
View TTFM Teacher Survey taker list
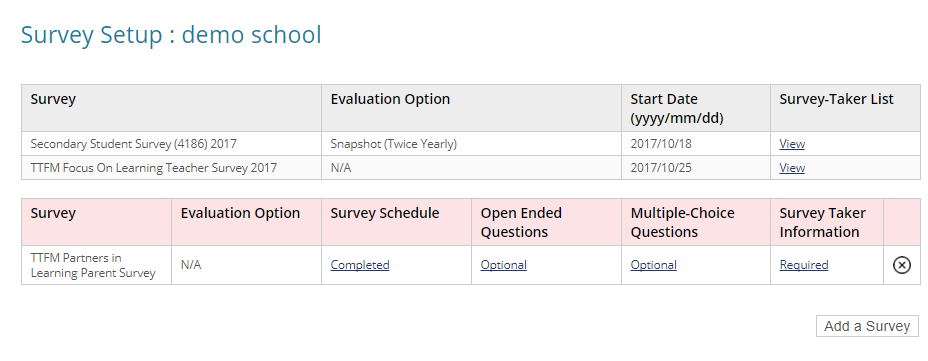(x=792, y=168)
